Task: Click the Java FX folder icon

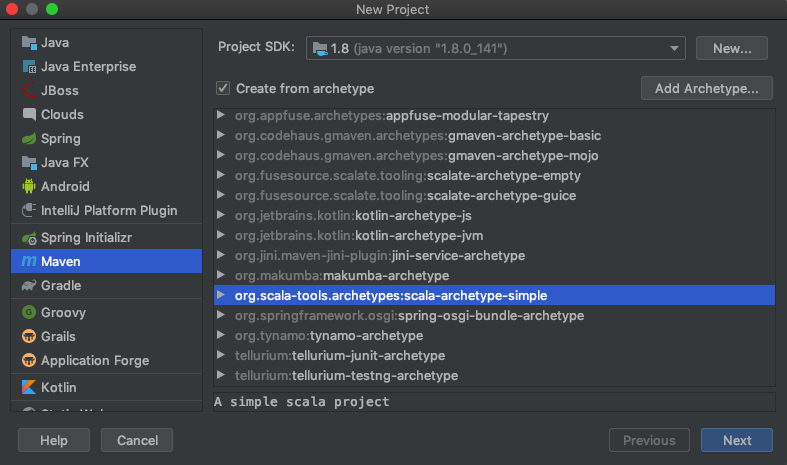Action: tap(29, 163)
